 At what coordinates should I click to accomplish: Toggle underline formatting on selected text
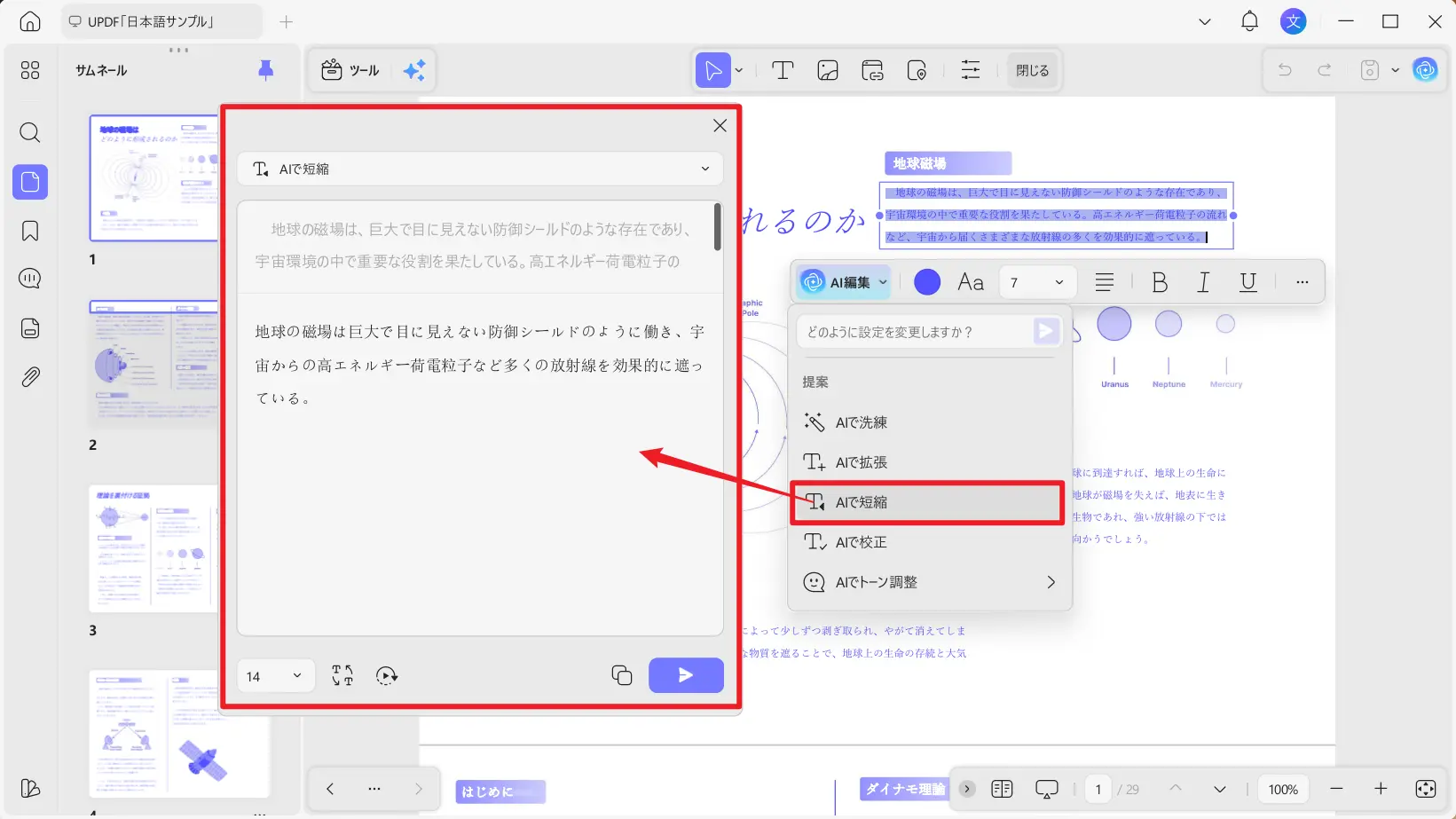coord(1248,281)
